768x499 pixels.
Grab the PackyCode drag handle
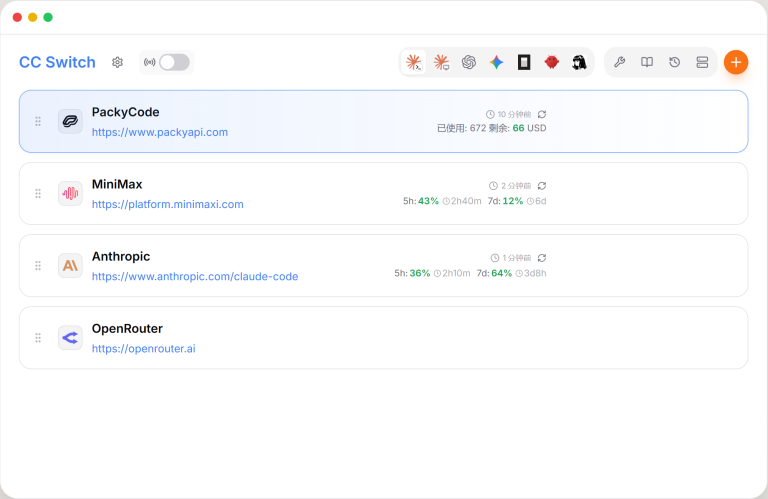(38, 121)
